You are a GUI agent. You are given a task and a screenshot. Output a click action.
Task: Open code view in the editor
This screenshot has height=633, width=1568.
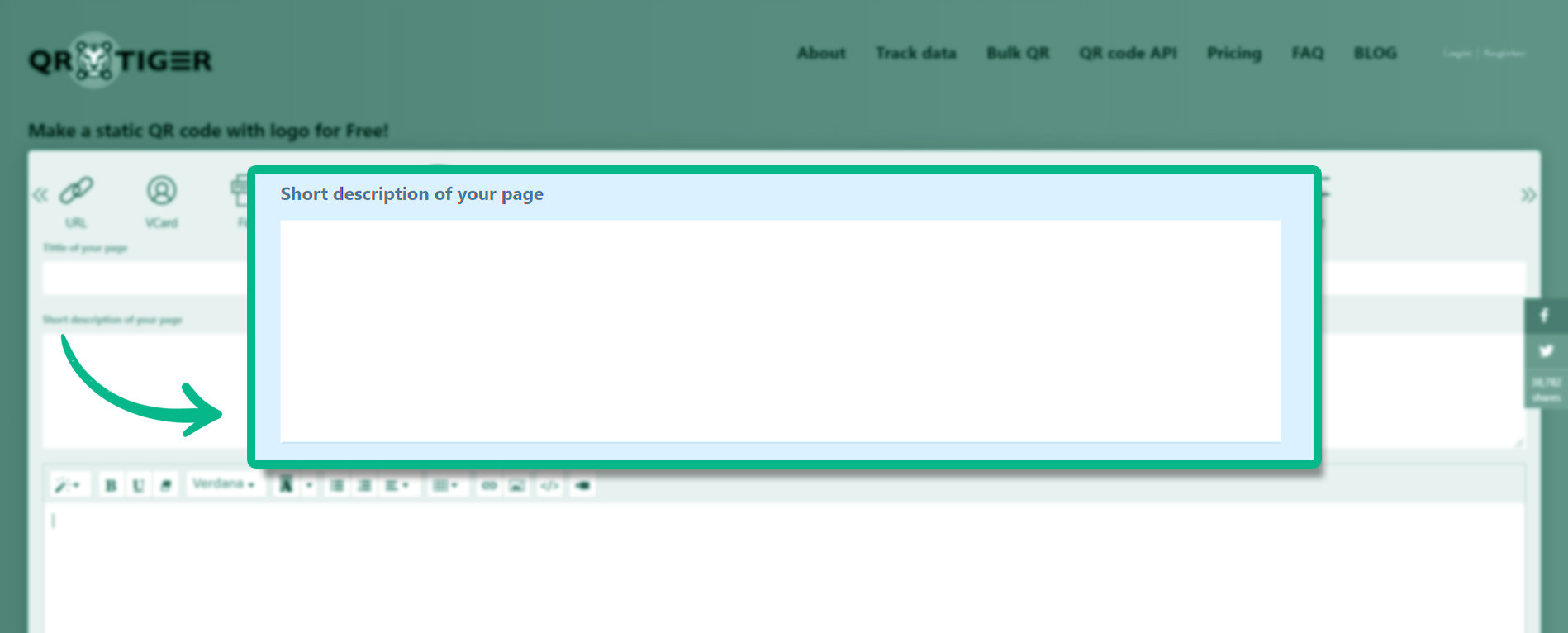(549, 486)
